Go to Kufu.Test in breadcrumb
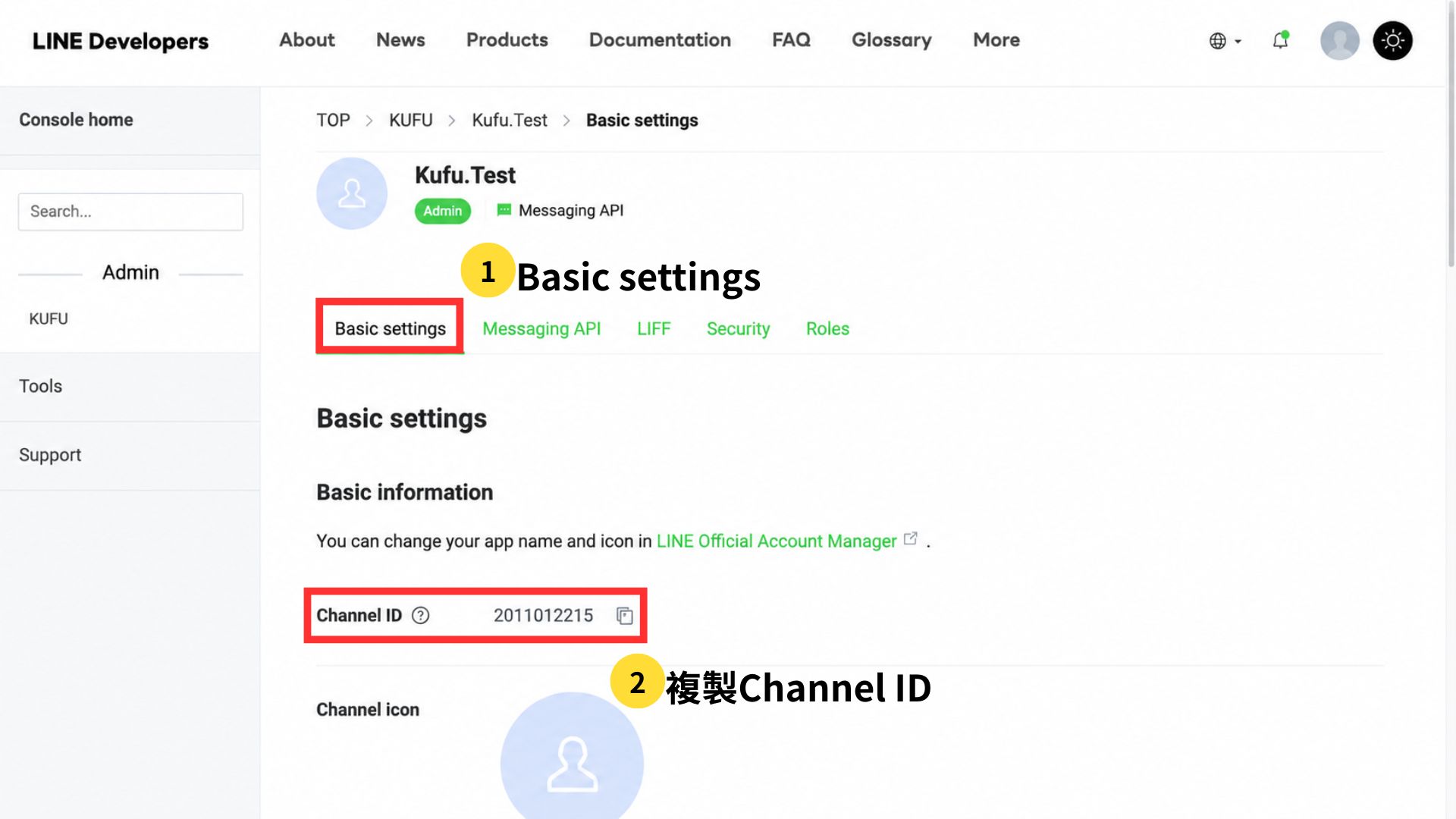1456x819 pixels. coord(509,121)
